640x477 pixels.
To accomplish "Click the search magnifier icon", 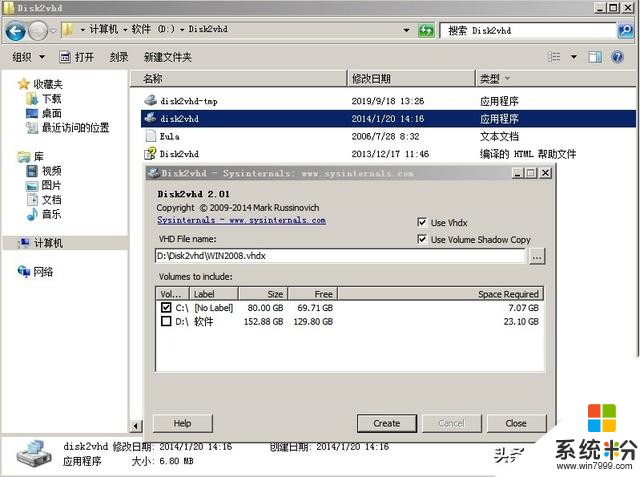I will point(625,31).
